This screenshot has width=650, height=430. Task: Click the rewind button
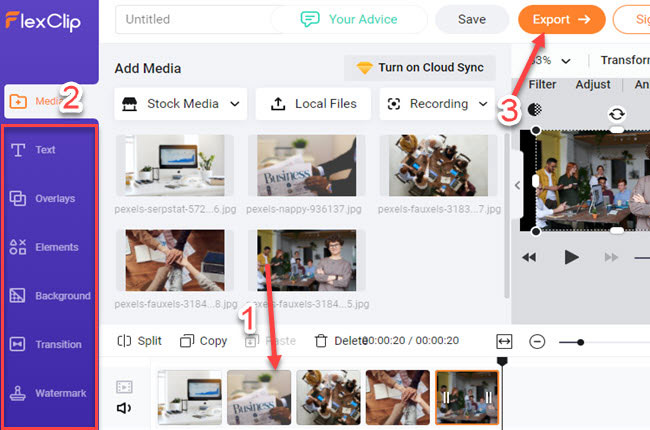(x=529, y=258)
